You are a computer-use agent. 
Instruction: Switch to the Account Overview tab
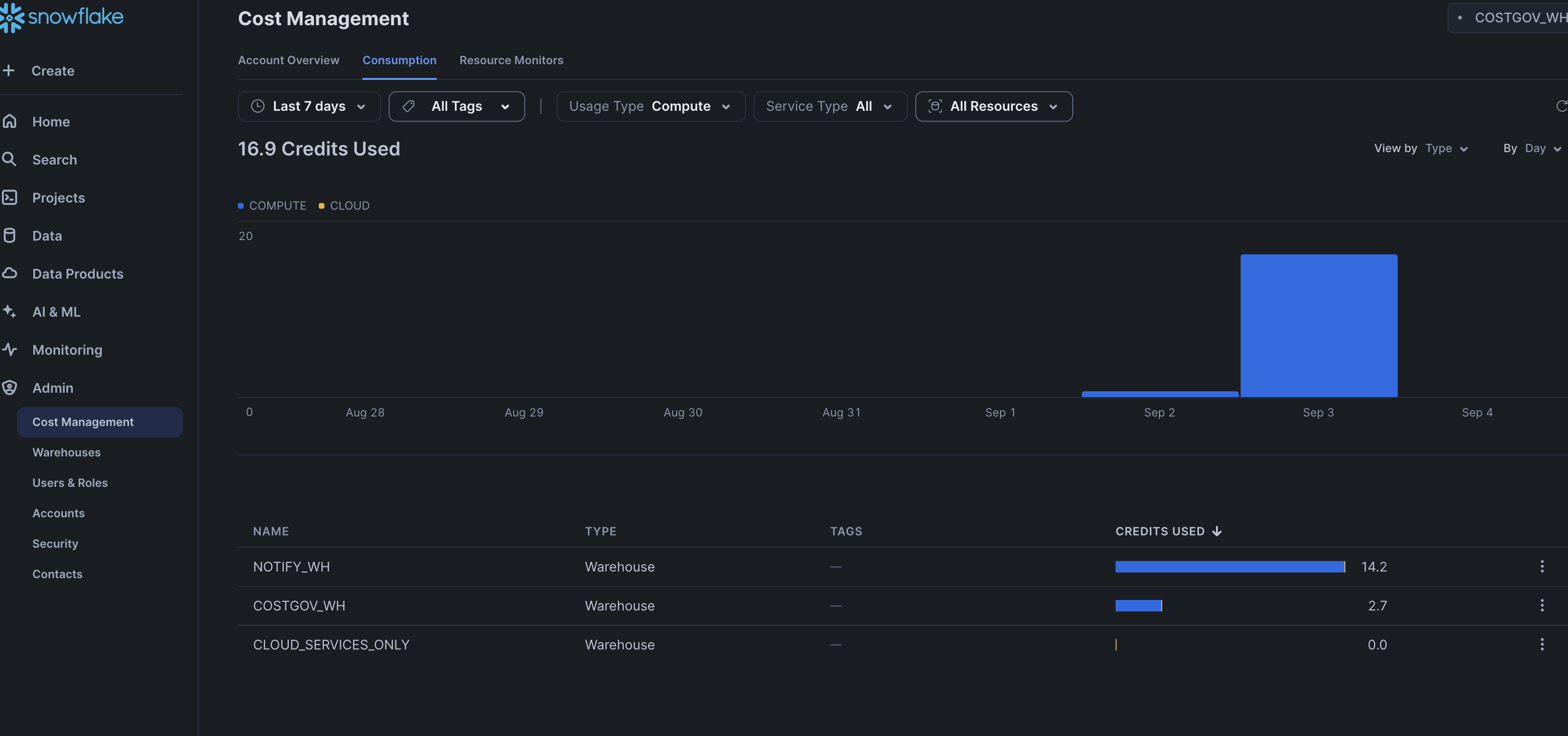tap(288, 60)
